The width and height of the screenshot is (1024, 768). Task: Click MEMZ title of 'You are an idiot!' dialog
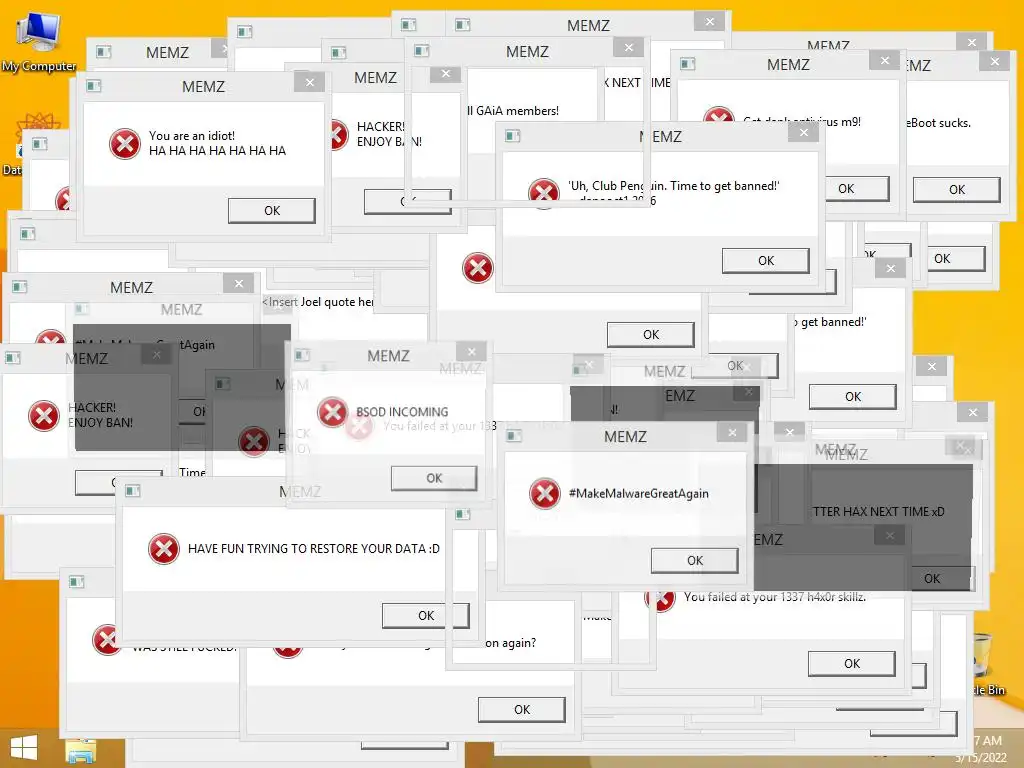pos(204,86)
